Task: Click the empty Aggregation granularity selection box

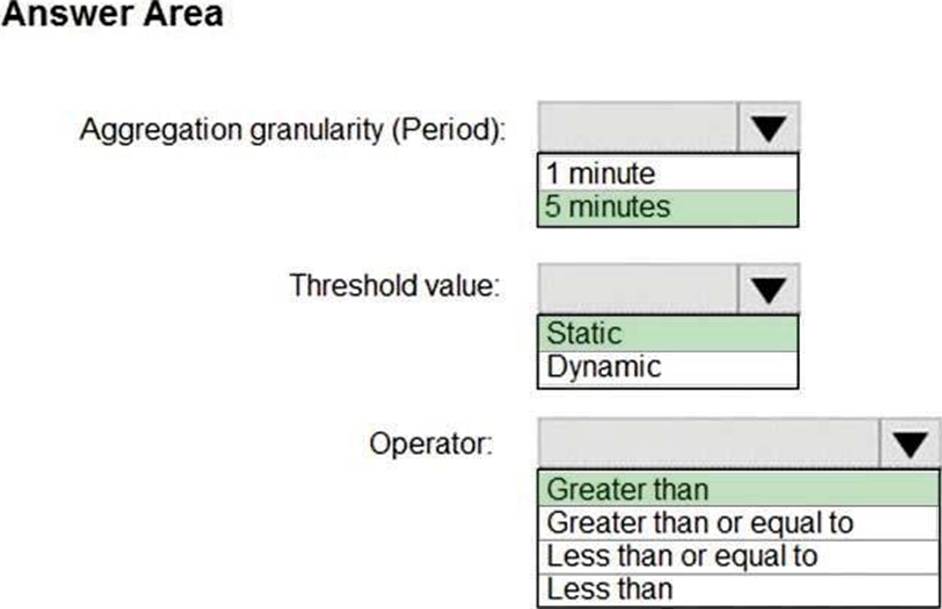Action: click(637, 127)
